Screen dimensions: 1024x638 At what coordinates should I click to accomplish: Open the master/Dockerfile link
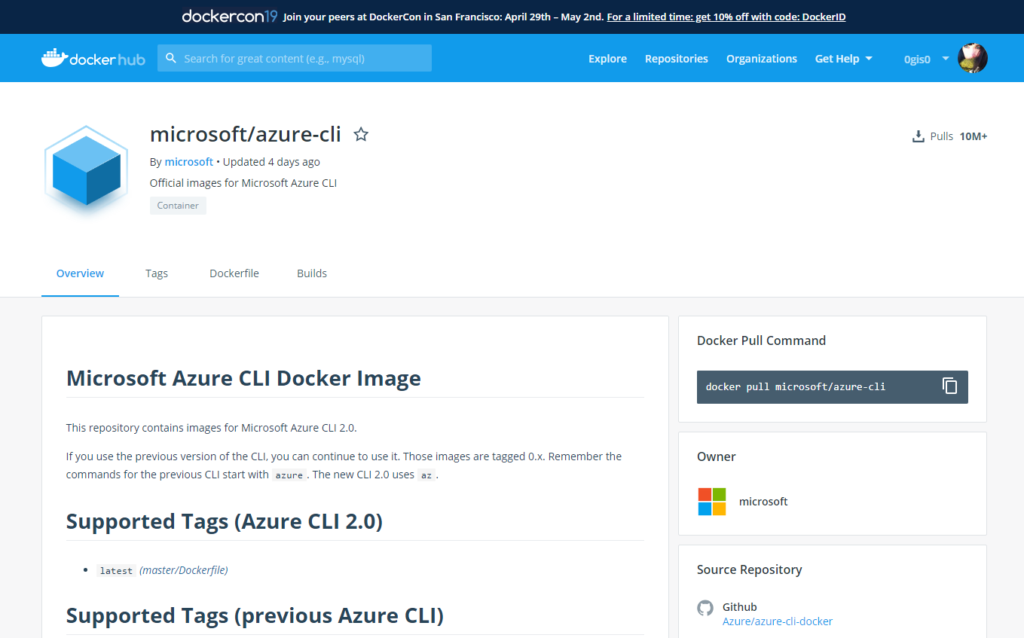tap(184, 570)
